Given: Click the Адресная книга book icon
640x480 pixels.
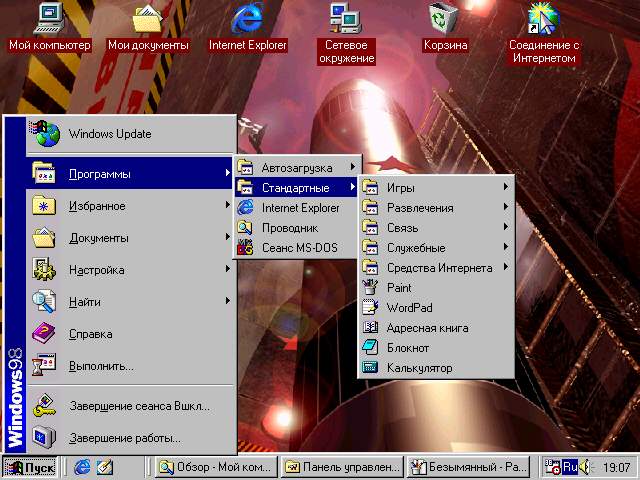Looking at the screenshot, I should tap(370, 327).
